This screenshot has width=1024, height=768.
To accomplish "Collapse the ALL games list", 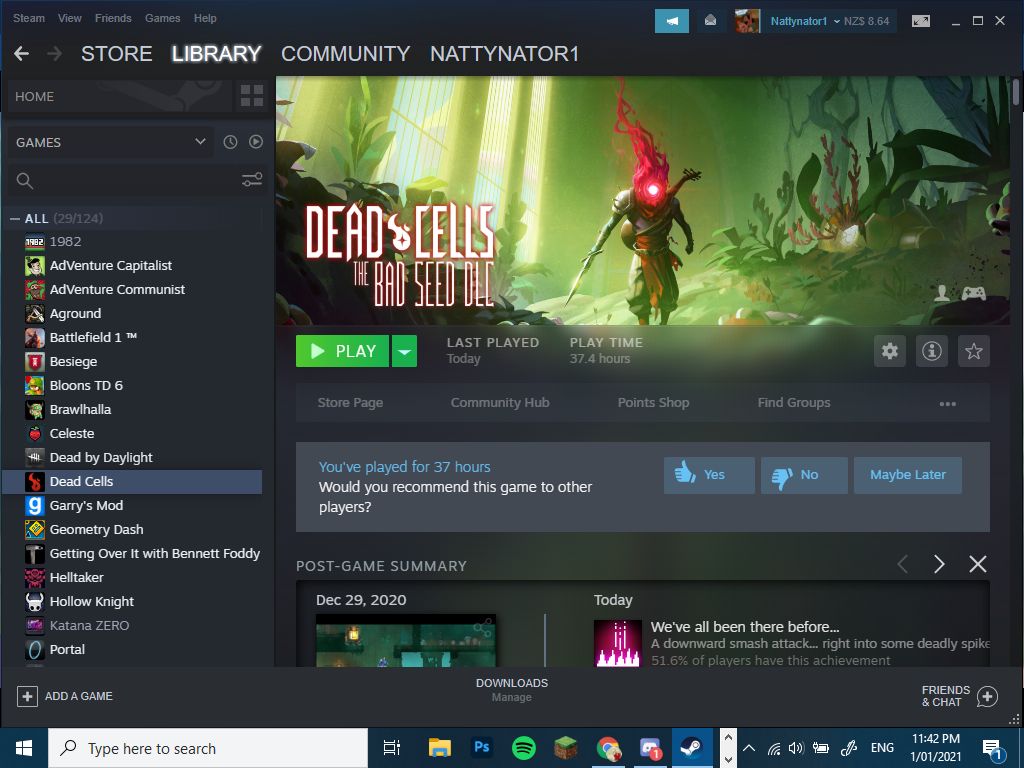I will (15, 218).
